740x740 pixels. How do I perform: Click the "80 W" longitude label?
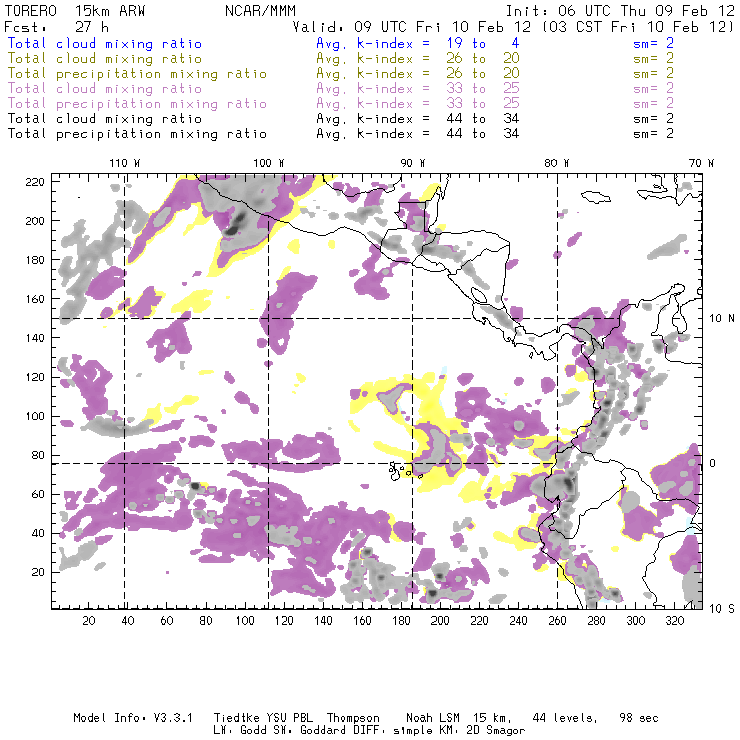pyautogui.click(x=557, y=163)
